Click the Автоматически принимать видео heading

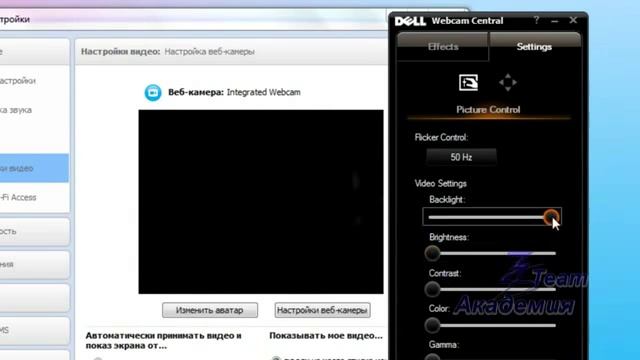pyautogui.click(x=164, y=340)
